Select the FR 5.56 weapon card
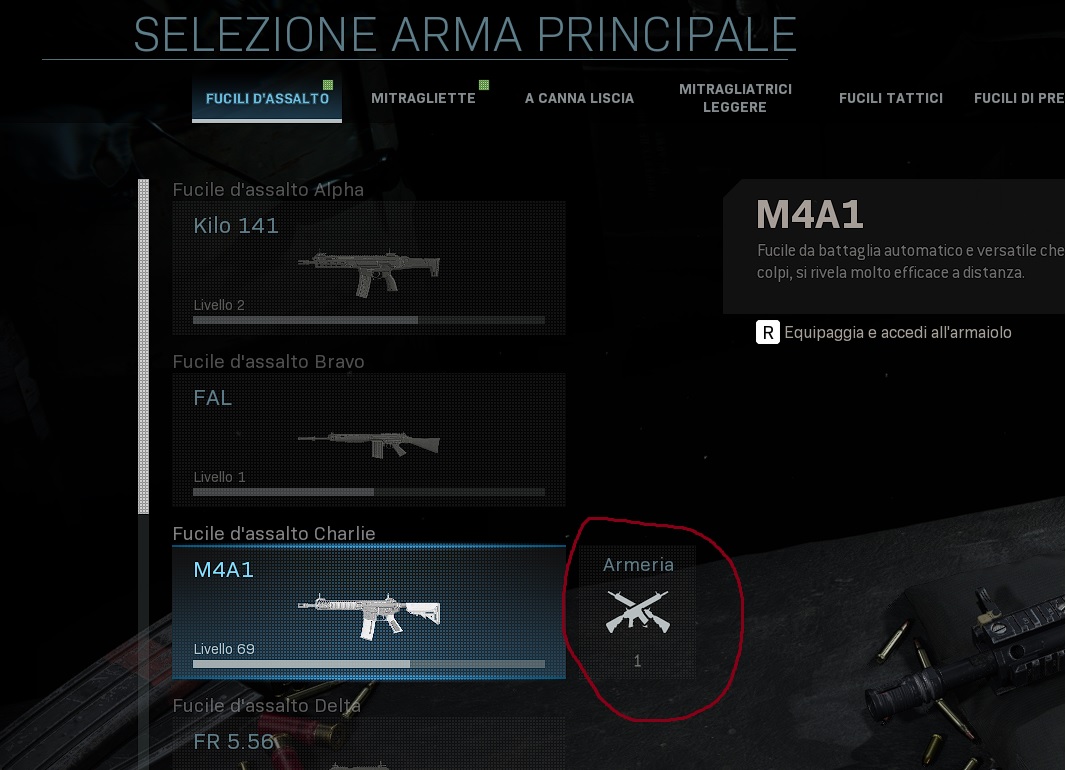The width and height of the screenshot is (1066, 770). click(368, 743)
